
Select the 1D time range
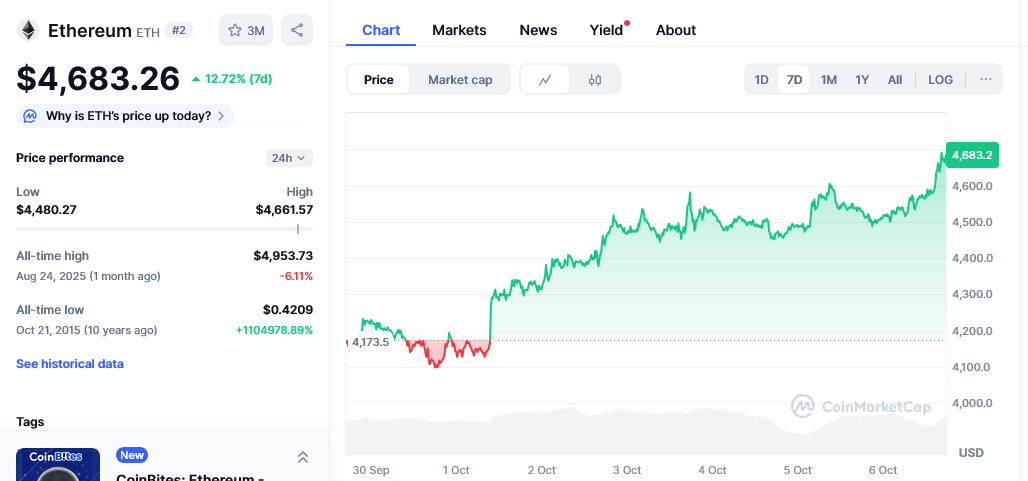(761, 80)
